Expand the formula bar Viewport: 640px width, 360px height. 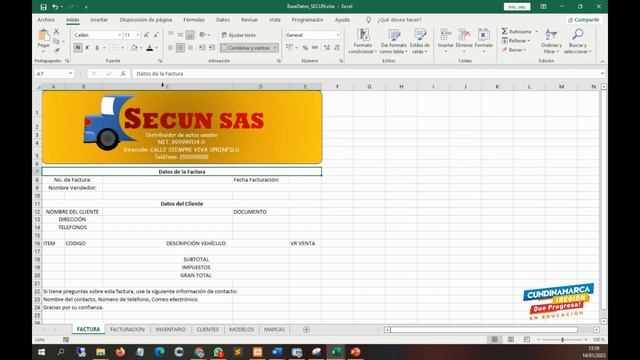point(602,73)
